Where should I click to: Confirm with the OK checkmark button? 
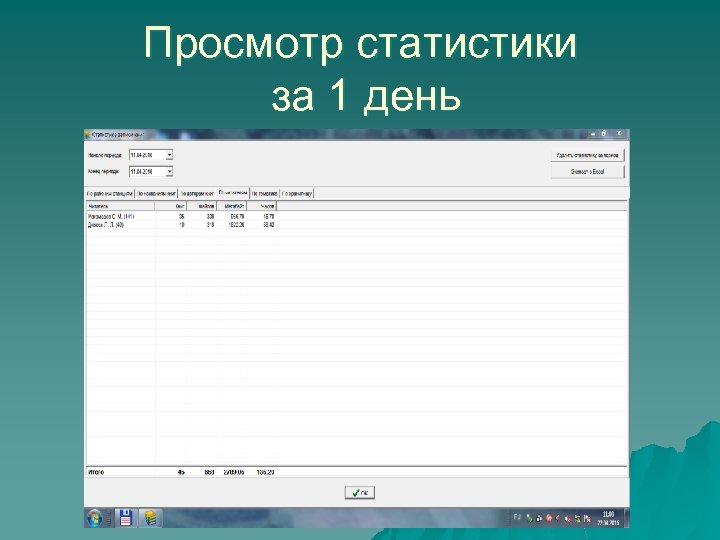pos(360,493)
